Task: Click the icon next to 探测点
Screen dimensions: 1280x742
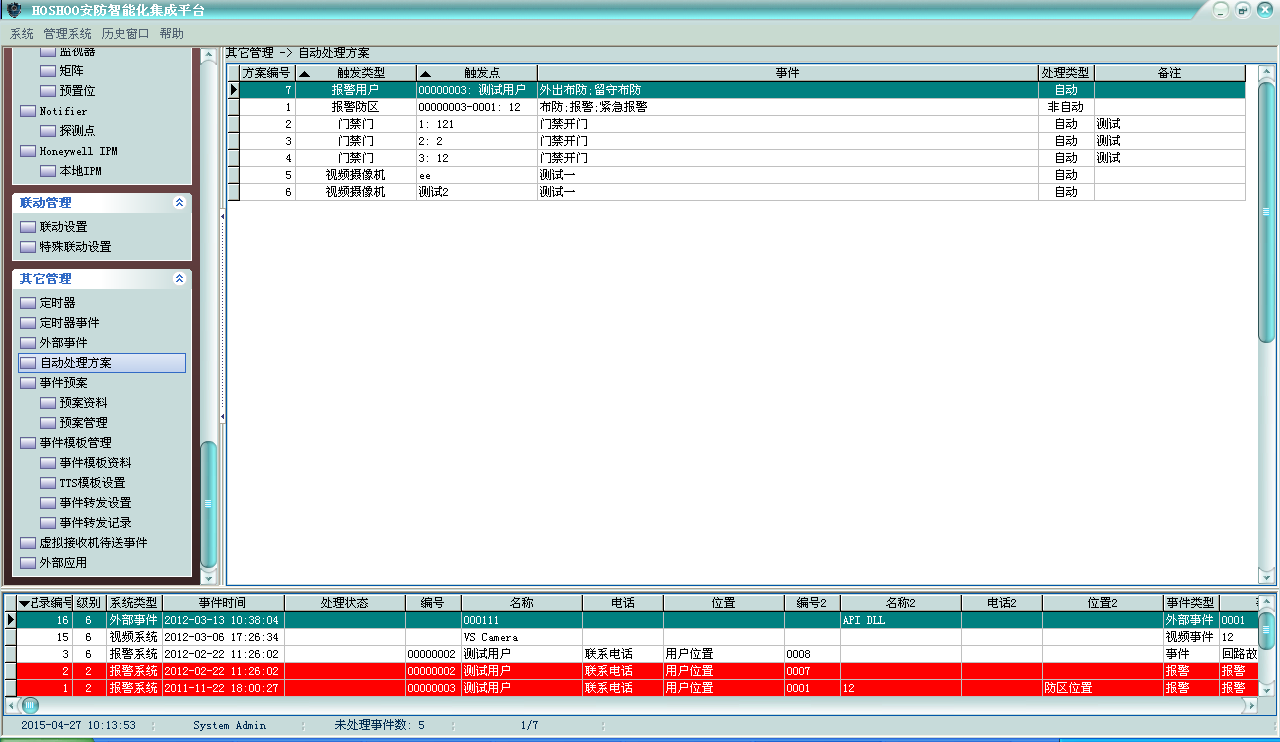Action: pyautogui.click(x=48, y=131)
